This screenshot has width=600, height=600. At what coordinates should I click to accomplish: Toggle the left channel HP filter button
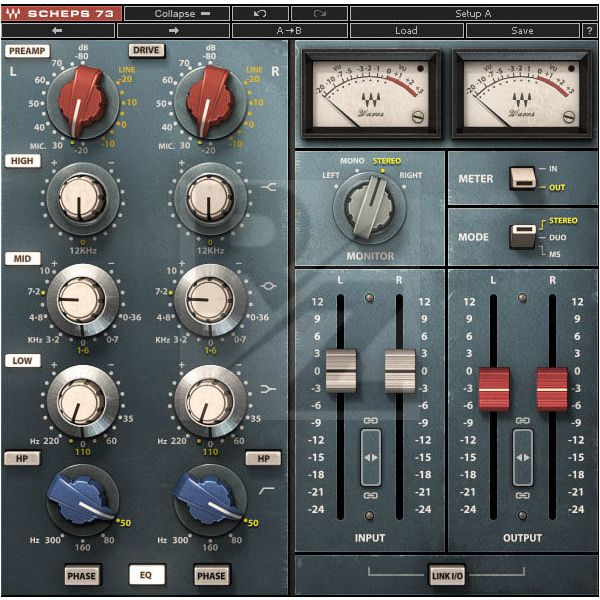[22, 458]
